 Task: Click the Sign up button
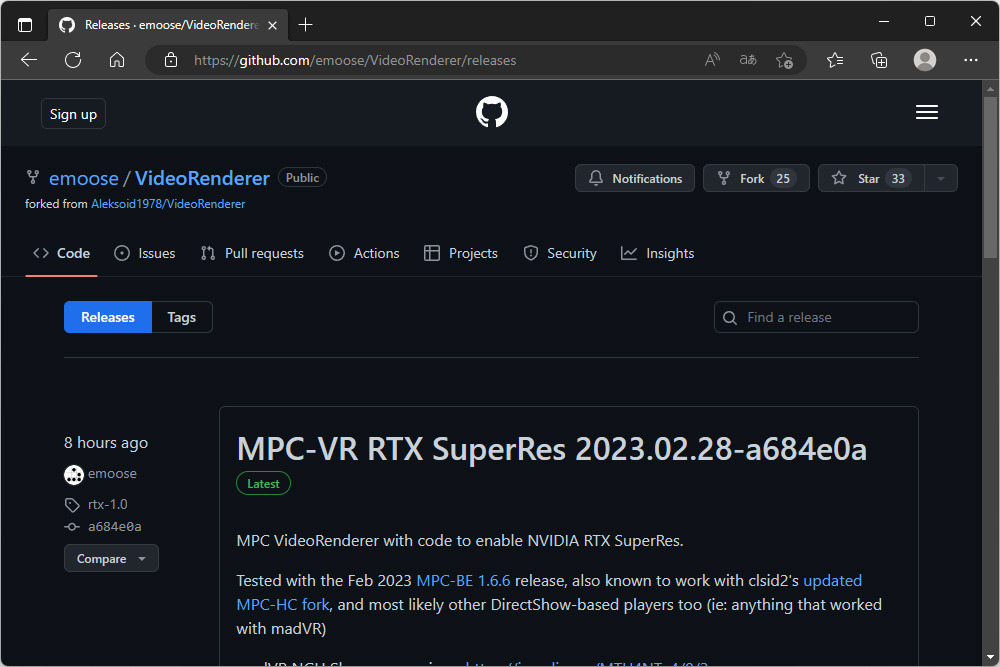click(72, 113)
